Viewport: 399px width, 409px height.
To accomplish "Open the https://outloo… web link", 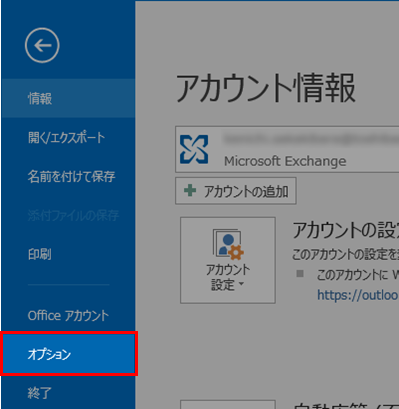I will click(x=357, y=295).
